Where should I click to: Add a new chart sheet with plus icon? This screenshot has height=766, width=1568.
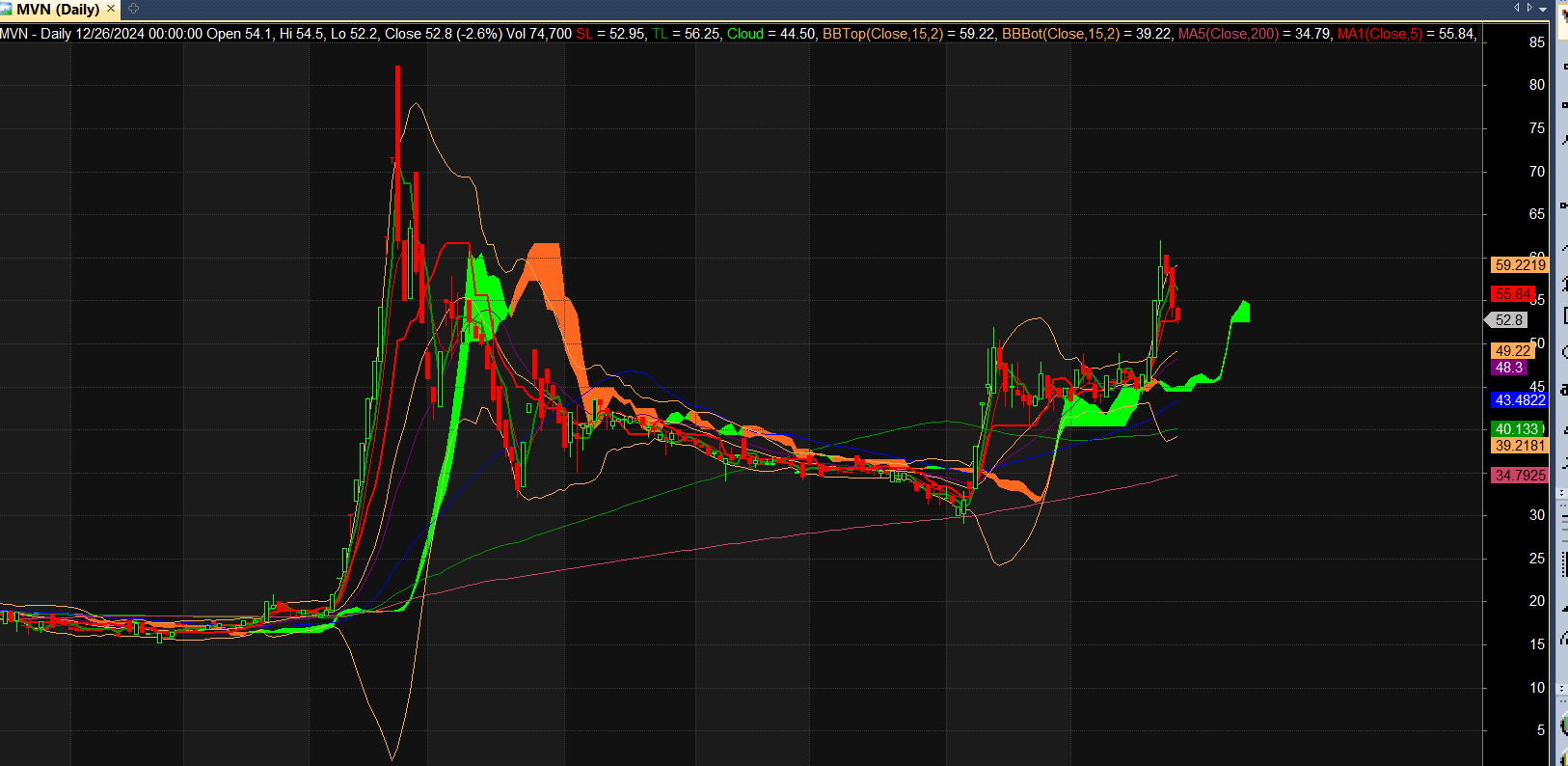click(x=133, y=9)
